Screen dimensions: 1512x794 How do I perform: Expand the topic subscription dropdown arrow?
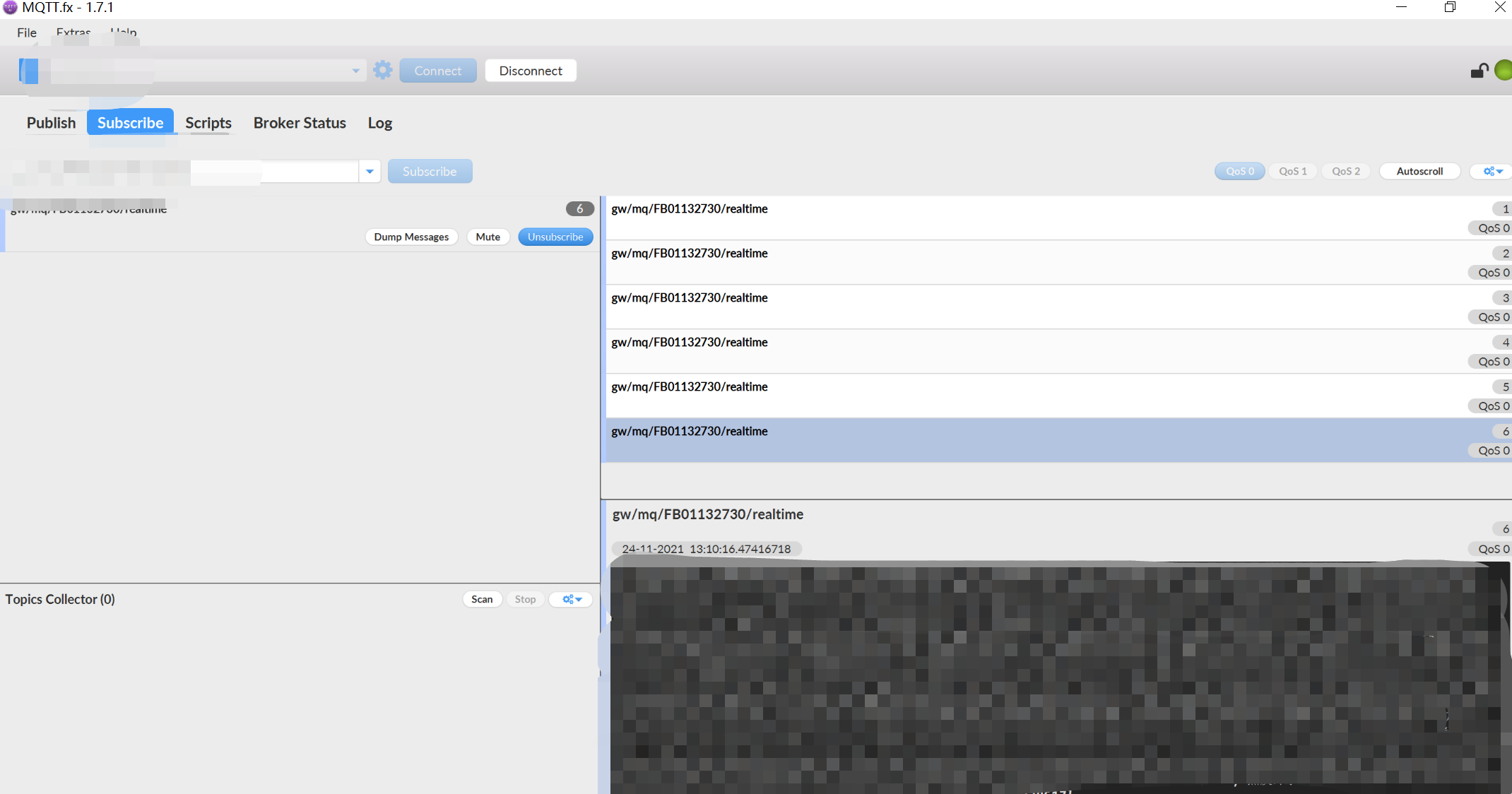point(370,172)
